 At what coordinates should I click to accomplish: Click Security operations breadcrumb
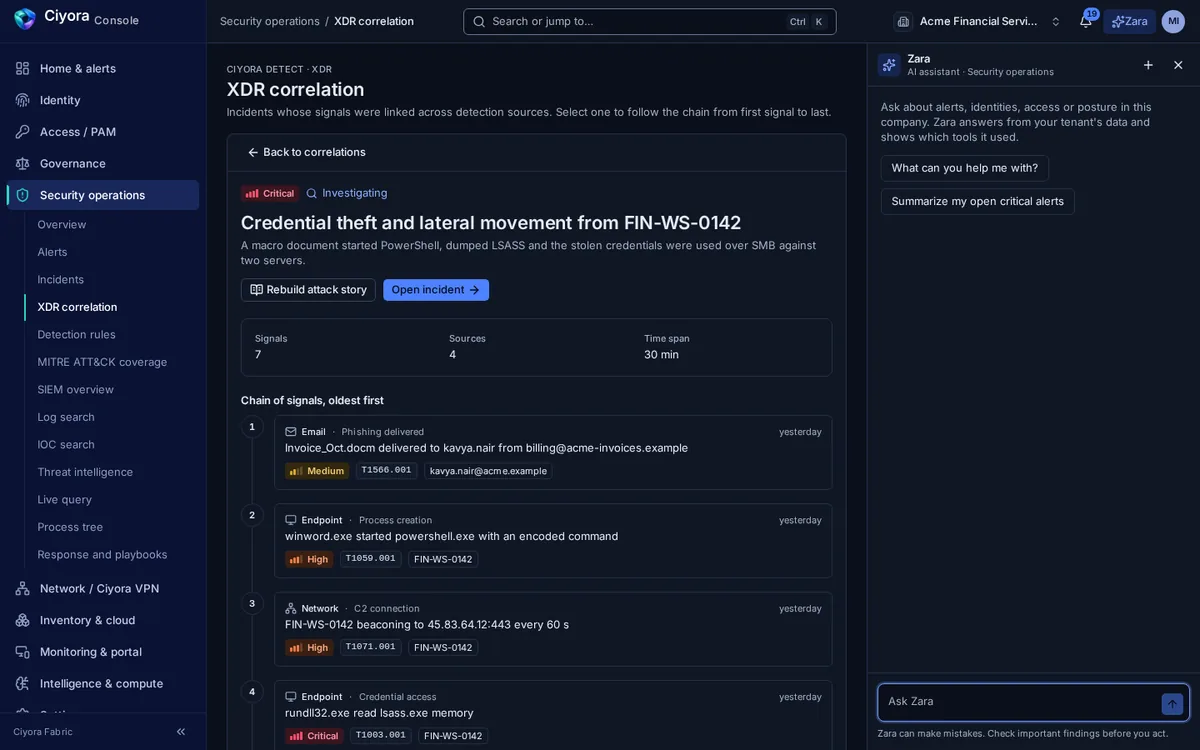[270, 21]
